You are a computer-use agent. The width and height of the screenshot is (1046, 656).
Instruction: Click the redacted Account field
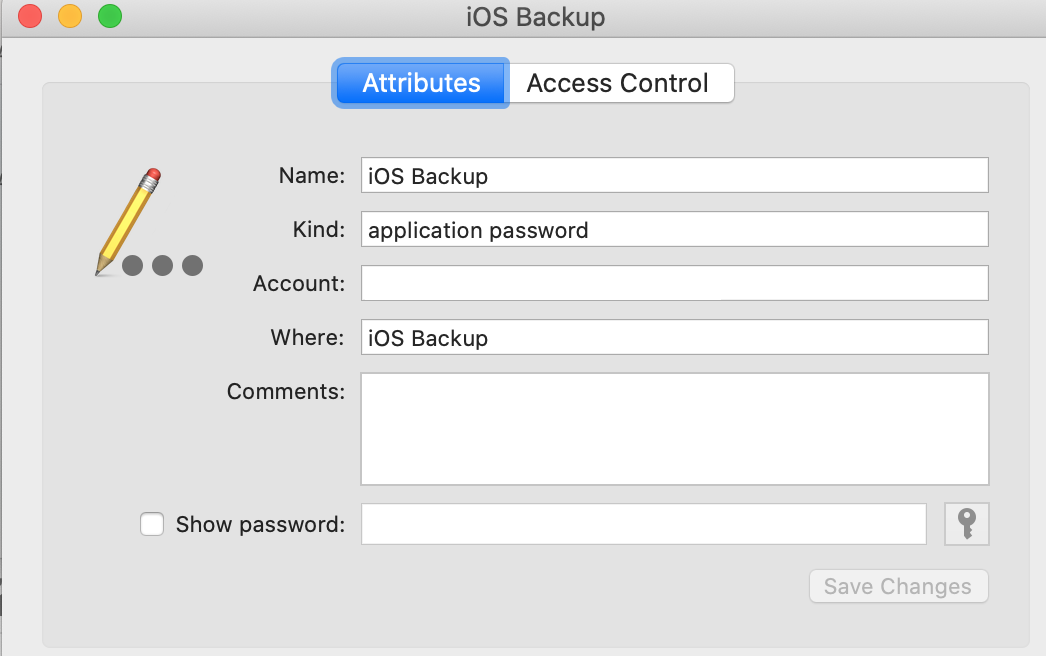coord(674,283)
